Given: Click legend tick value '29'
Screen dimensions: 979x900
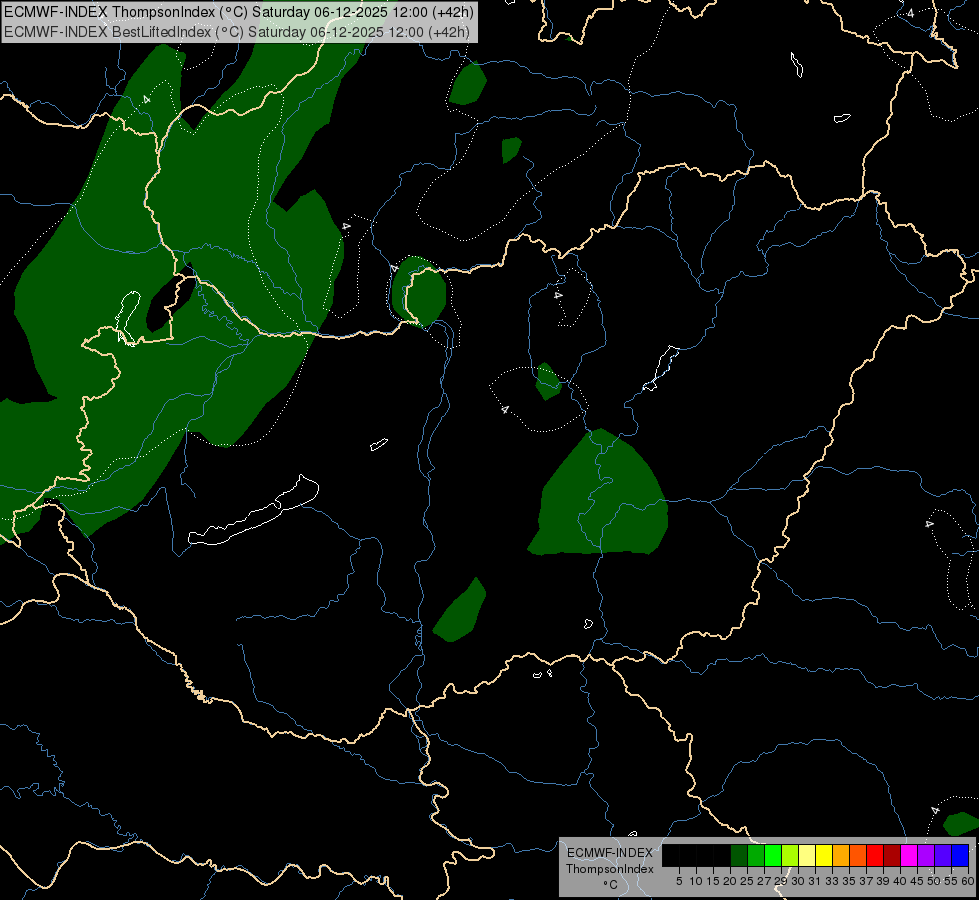Looking at the screenshot, I should point(781,881).
